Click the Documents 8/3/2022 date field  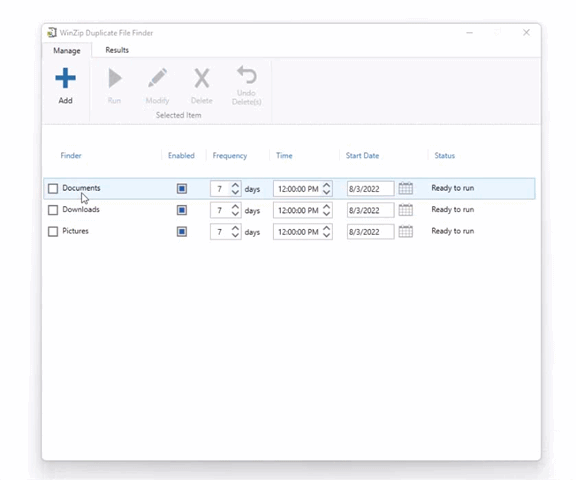click(x=370, y=189)
